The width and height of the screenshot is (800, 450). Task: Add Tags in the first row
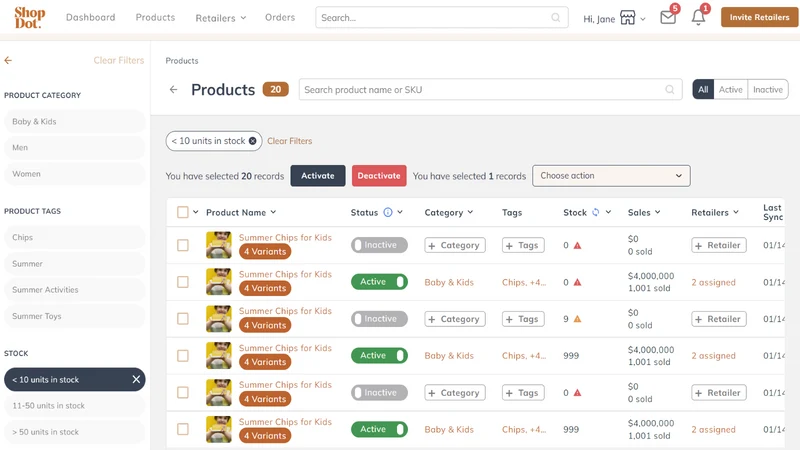coord(523,245)
